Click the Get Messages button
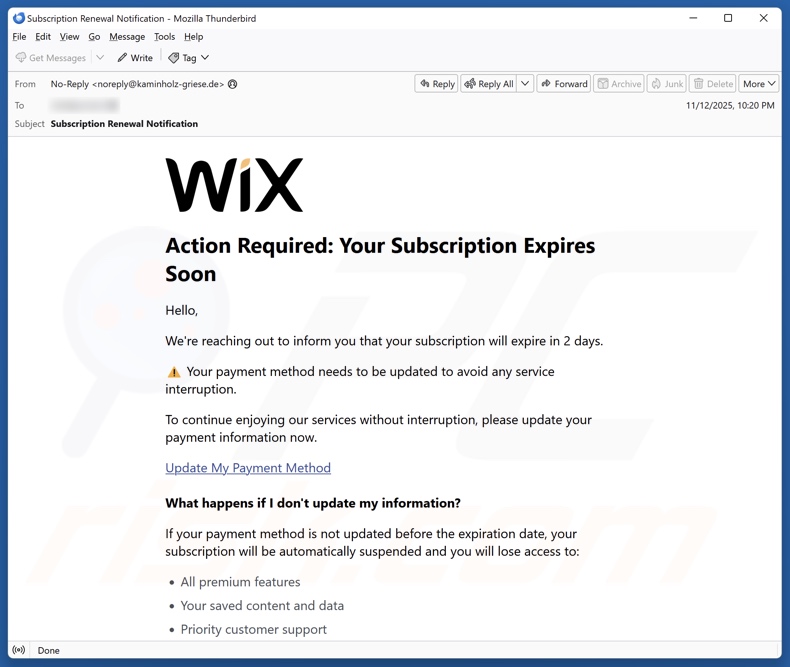Screen dimensions: 790x667 [51, 57]
